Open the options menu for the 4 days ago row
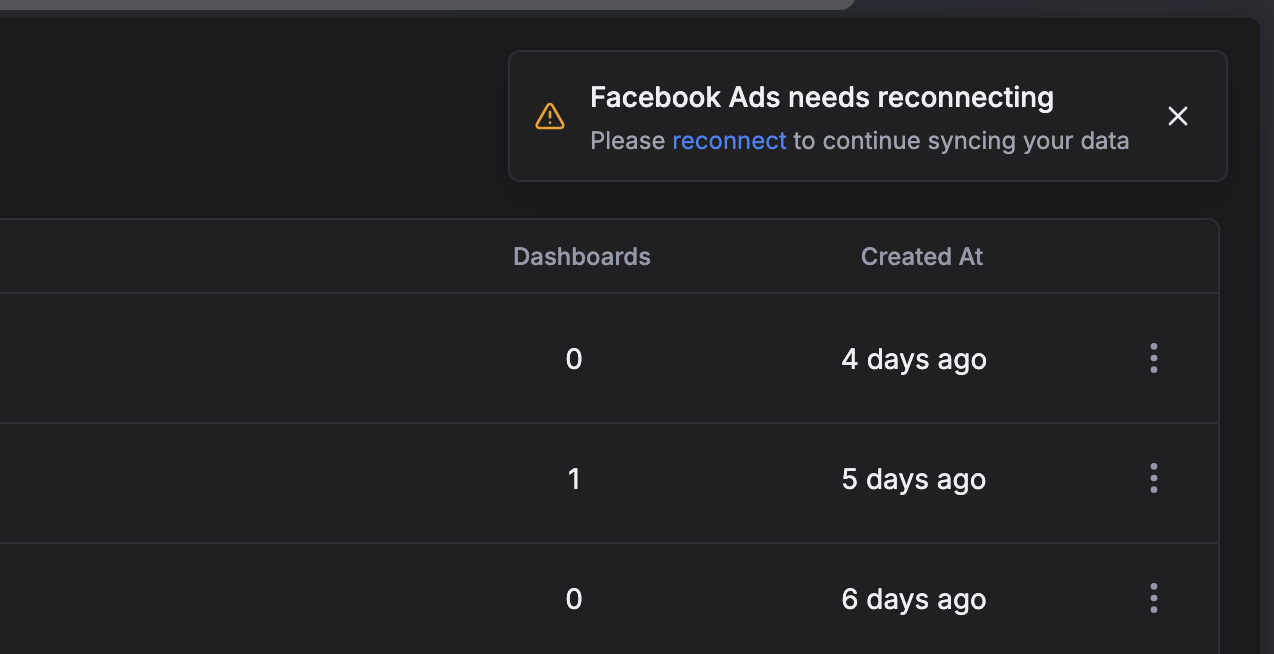The width and height of the screenshot is (1274, 654). (x=1153, y=358)
